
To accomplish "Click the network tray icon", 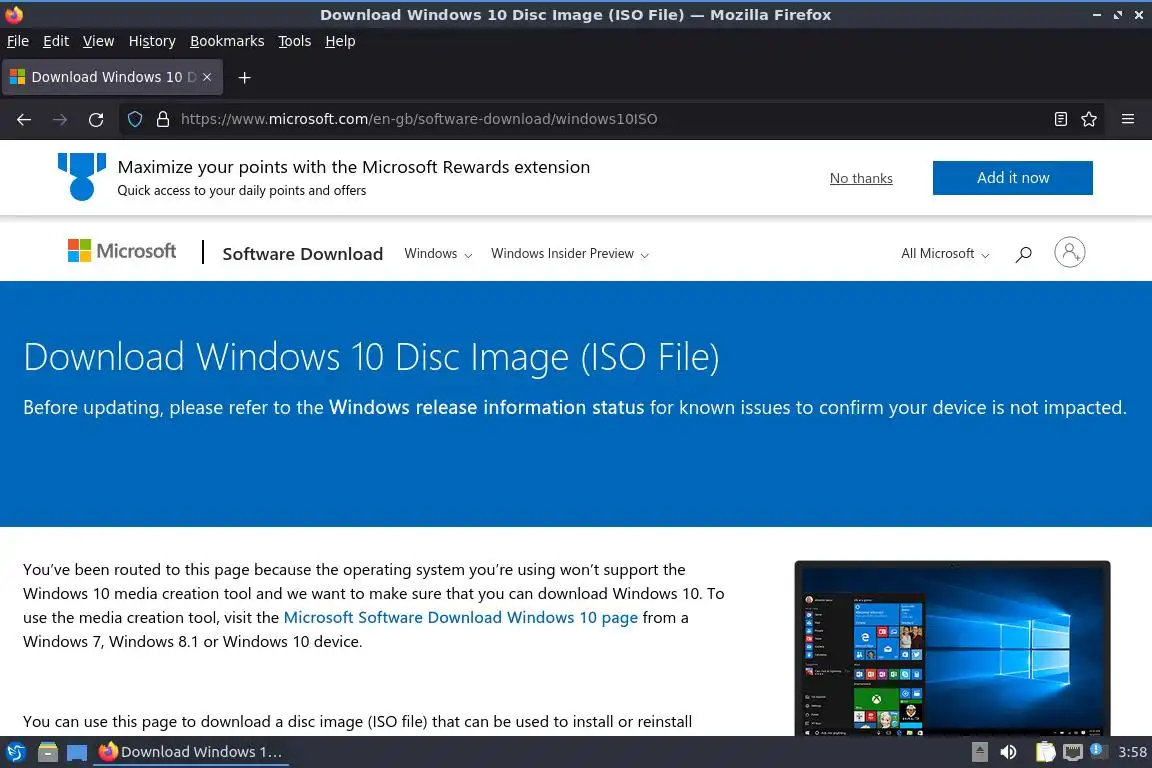I will 1073,752.
